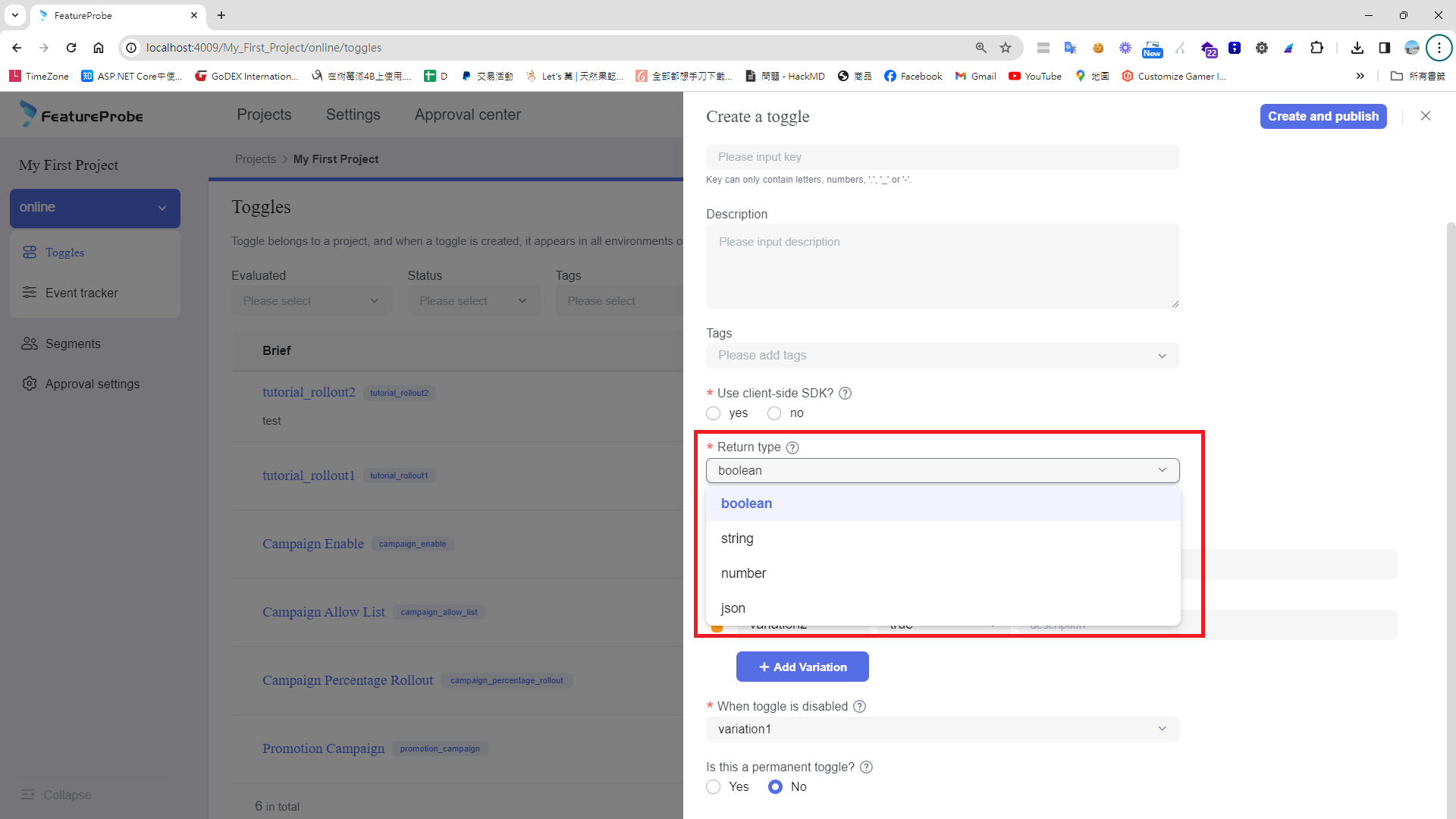The image size is (1456, 819).
Task: Click the client-side SDK help icon
Action: (x=845, y=393)
